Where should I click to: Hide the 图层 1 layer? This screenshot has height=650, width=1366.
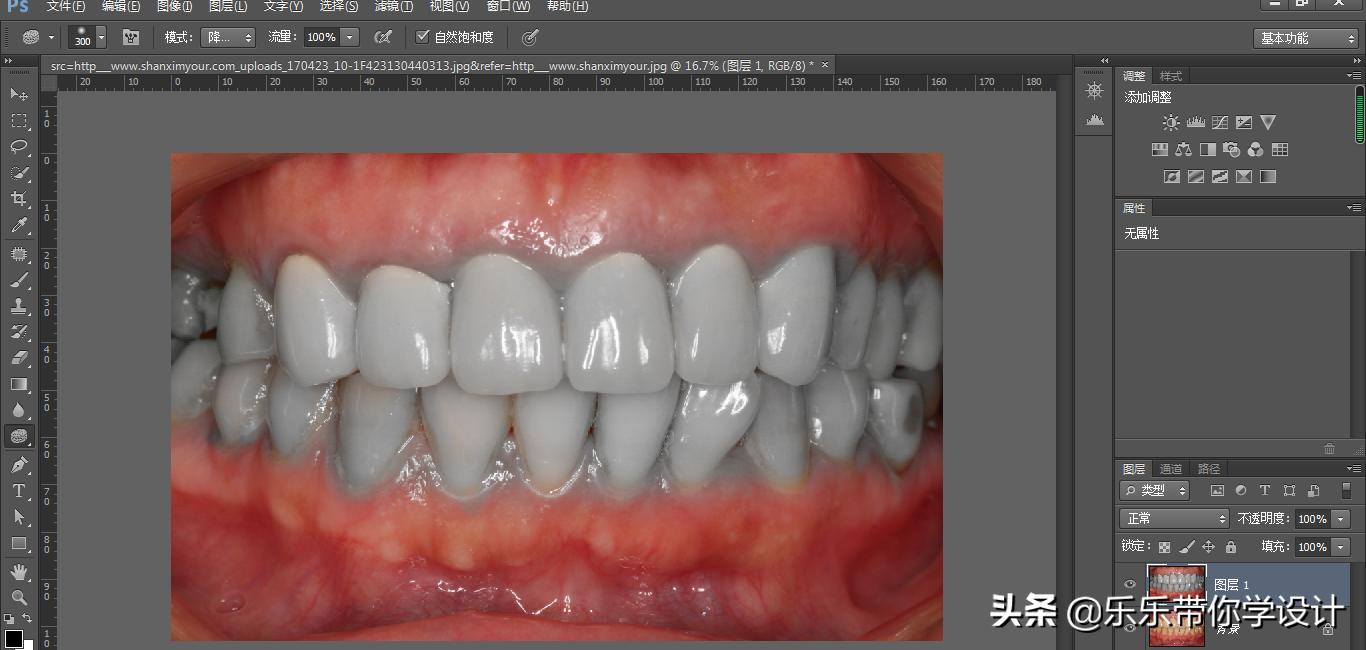(x=1131, y=584)
